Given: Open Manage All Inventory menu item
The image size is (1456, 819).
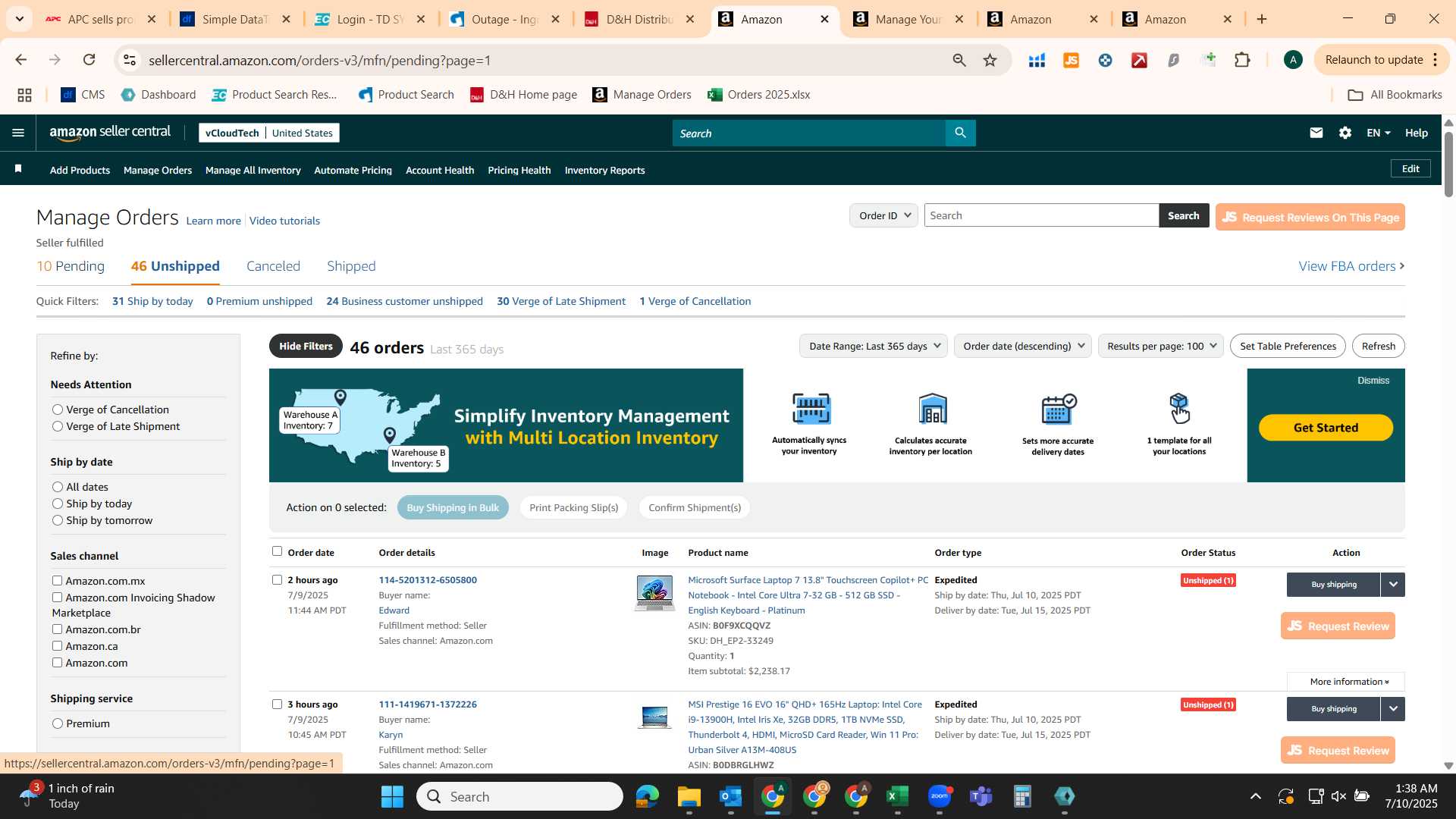Looking at the screenshot, I should (253, 170).
